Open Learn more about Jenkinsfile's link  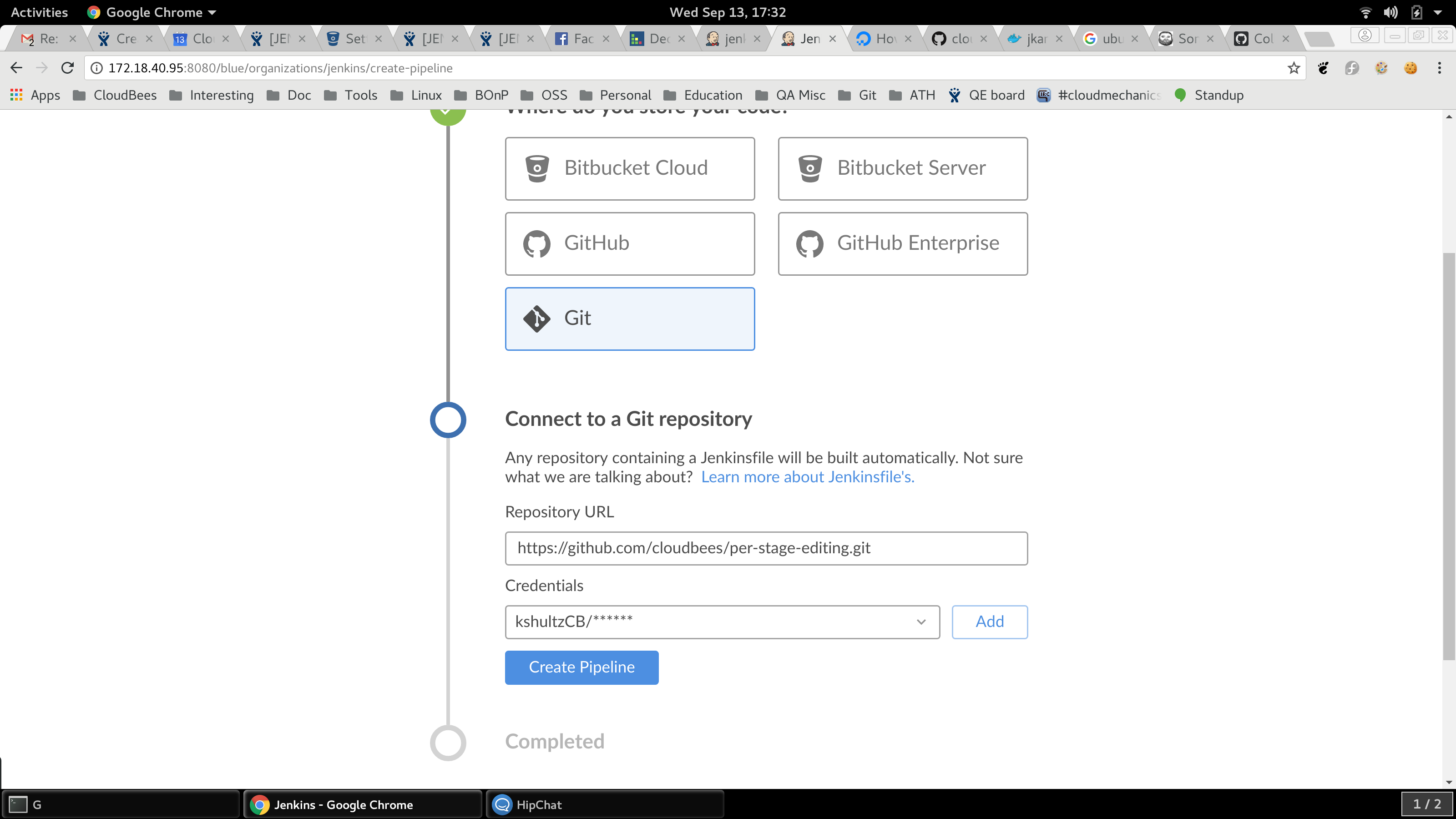807,476
